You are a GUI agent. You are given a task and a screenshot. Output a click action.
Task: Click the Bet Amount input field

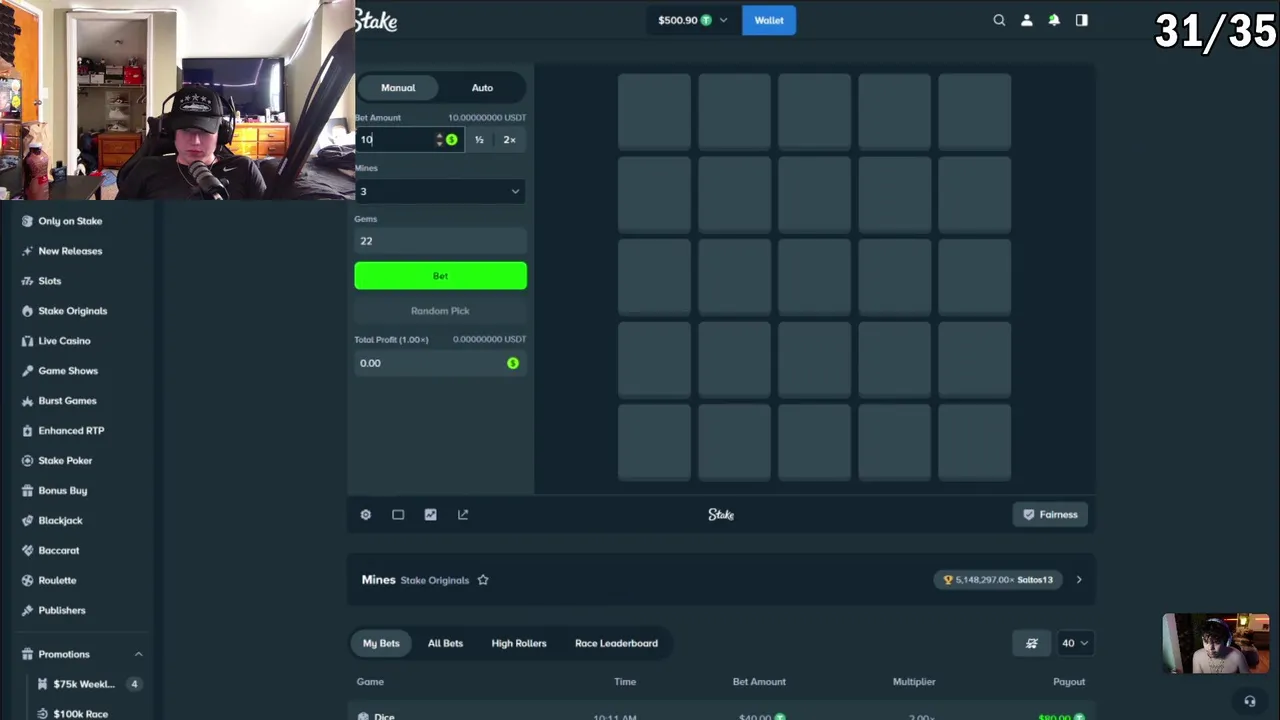395,140
